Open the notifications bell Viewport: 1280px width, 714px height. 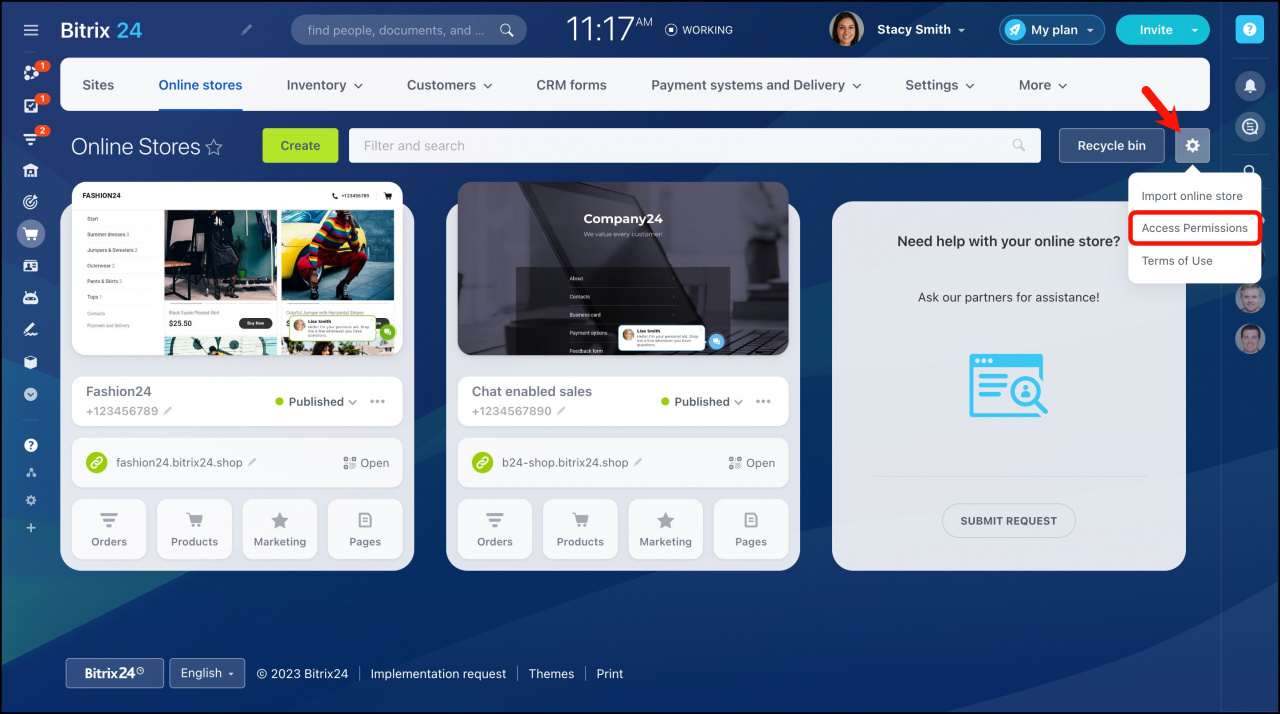click(x=1249, y=86)
